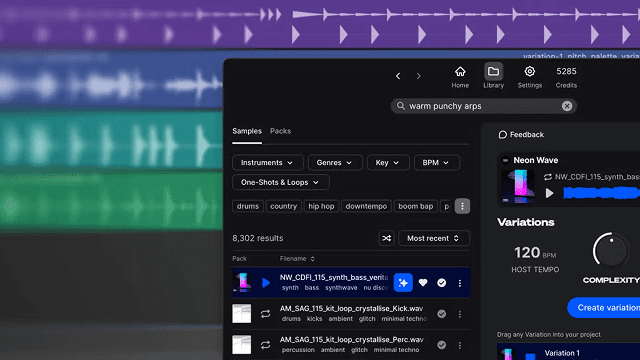Adjust the Complexity knob
Image resolution: width=640 pixels, height=360 pixels.
[x=610, y=250]
